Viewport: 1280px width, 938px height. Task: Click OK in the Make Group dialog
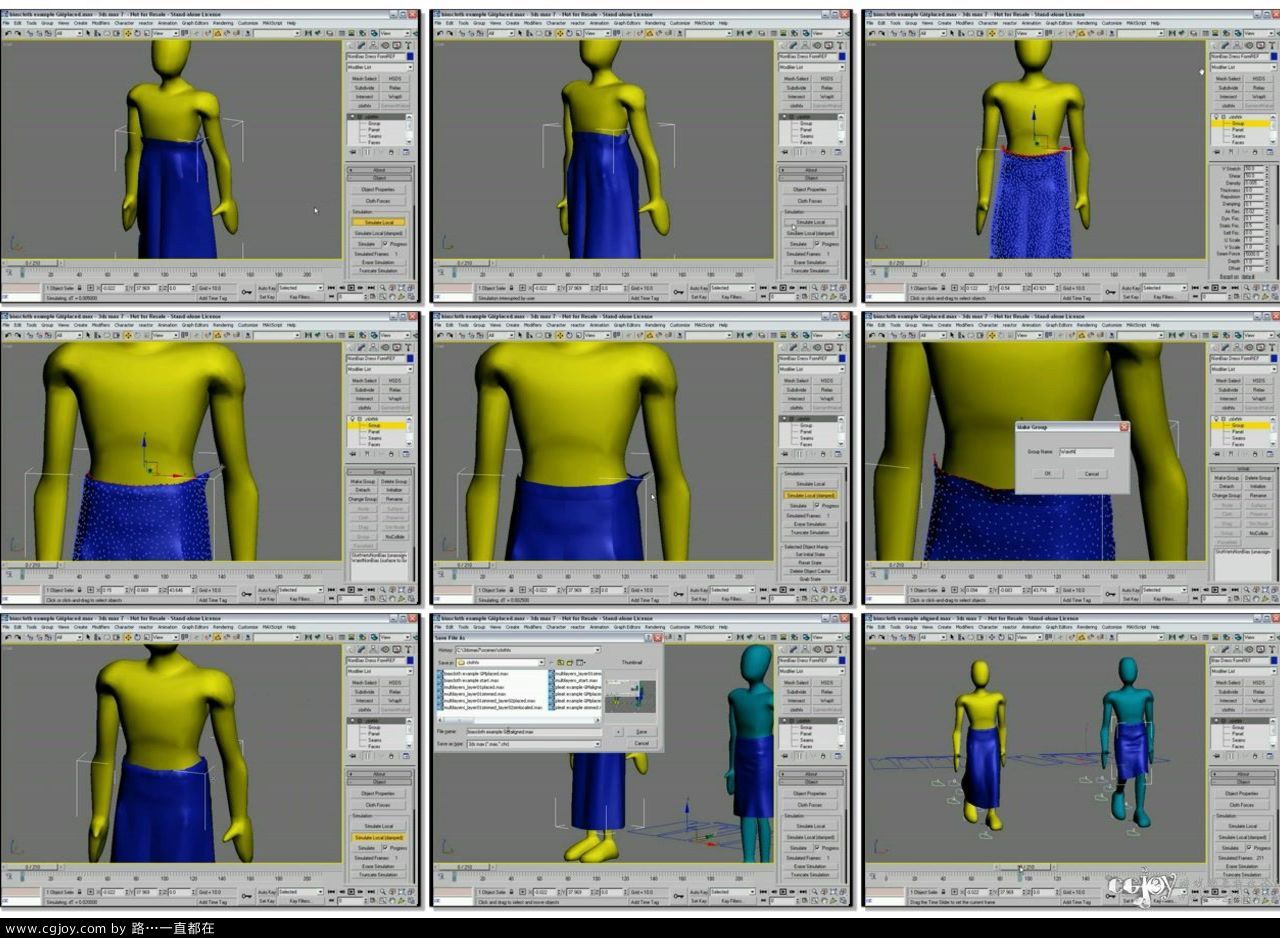pyautogui.click(x=1048, y=473)
